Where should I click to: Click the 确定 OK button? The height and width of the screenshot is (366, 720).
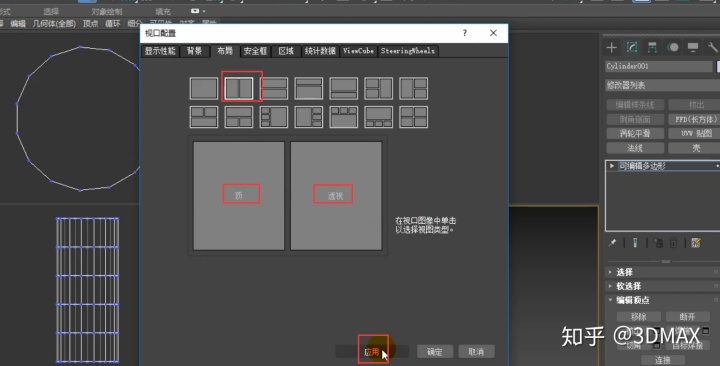(435, 352)
